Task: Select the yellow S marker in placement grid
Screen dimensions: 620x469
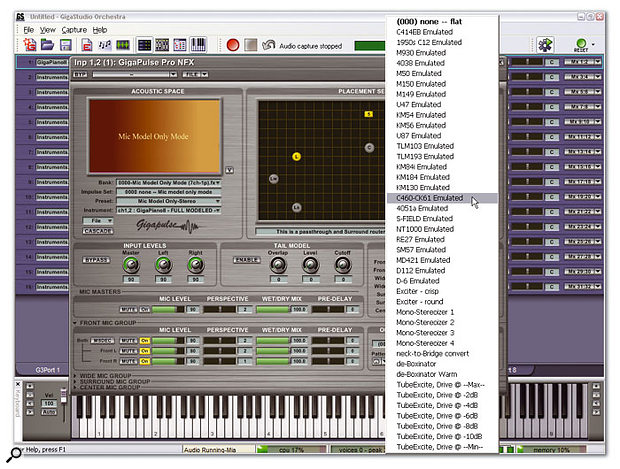Action: (x=369, y=114)
